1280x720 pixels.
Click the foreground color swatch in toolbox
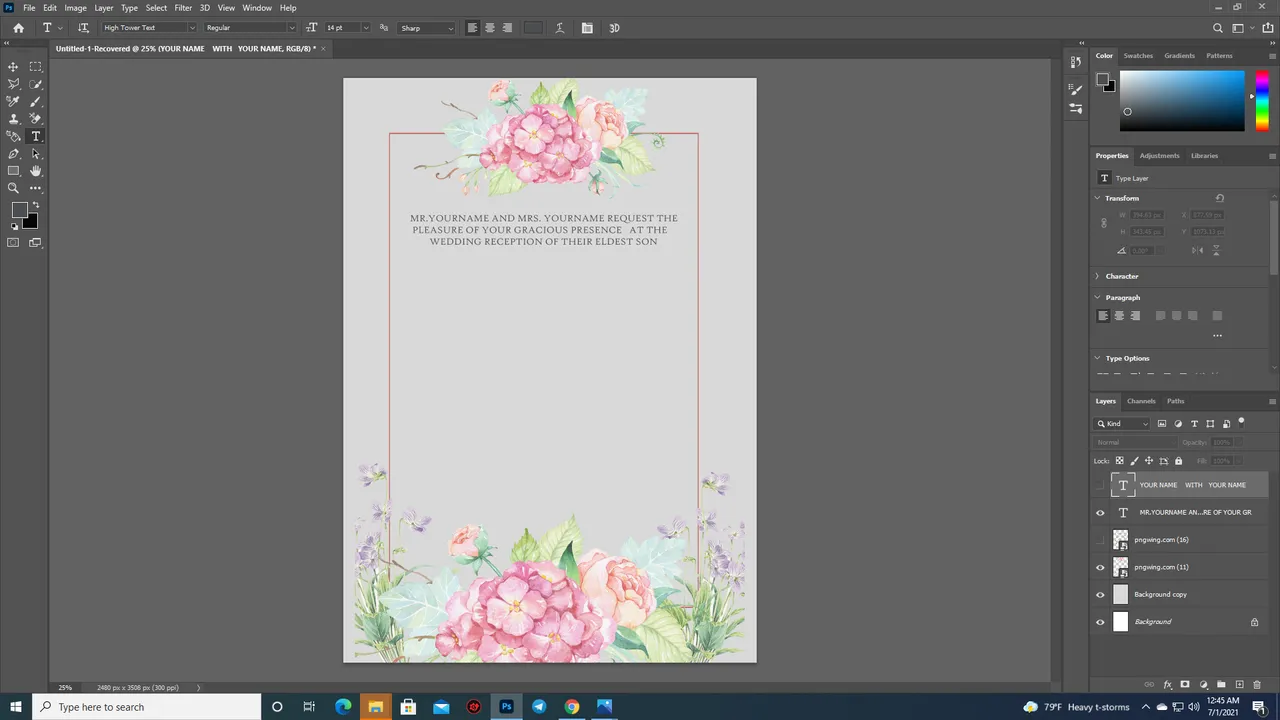click(x=19, y=211)
